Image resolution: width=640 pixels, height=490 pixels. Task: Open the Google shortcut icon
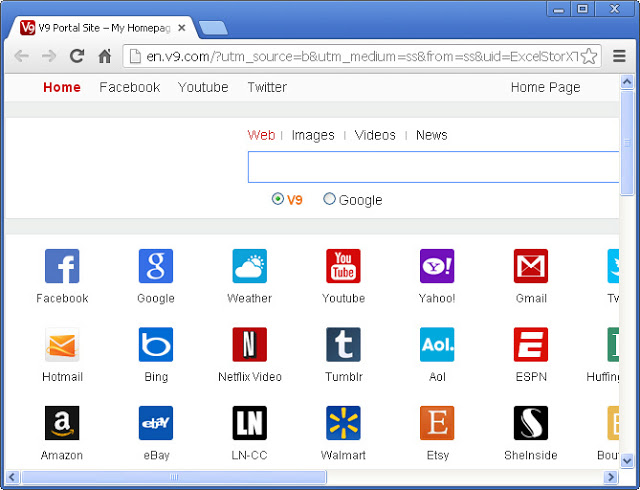tap(156, 266)
